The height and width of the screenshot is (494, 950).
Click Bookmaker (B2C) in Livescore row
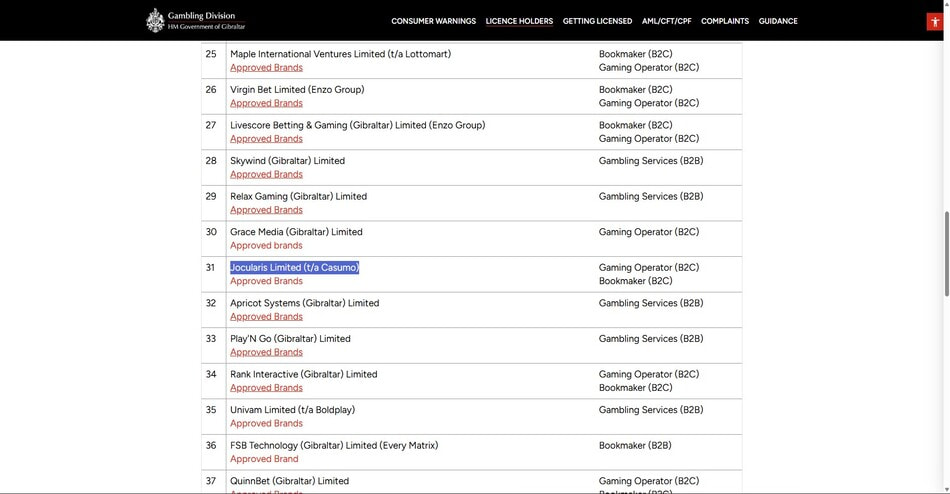(636, 125)
